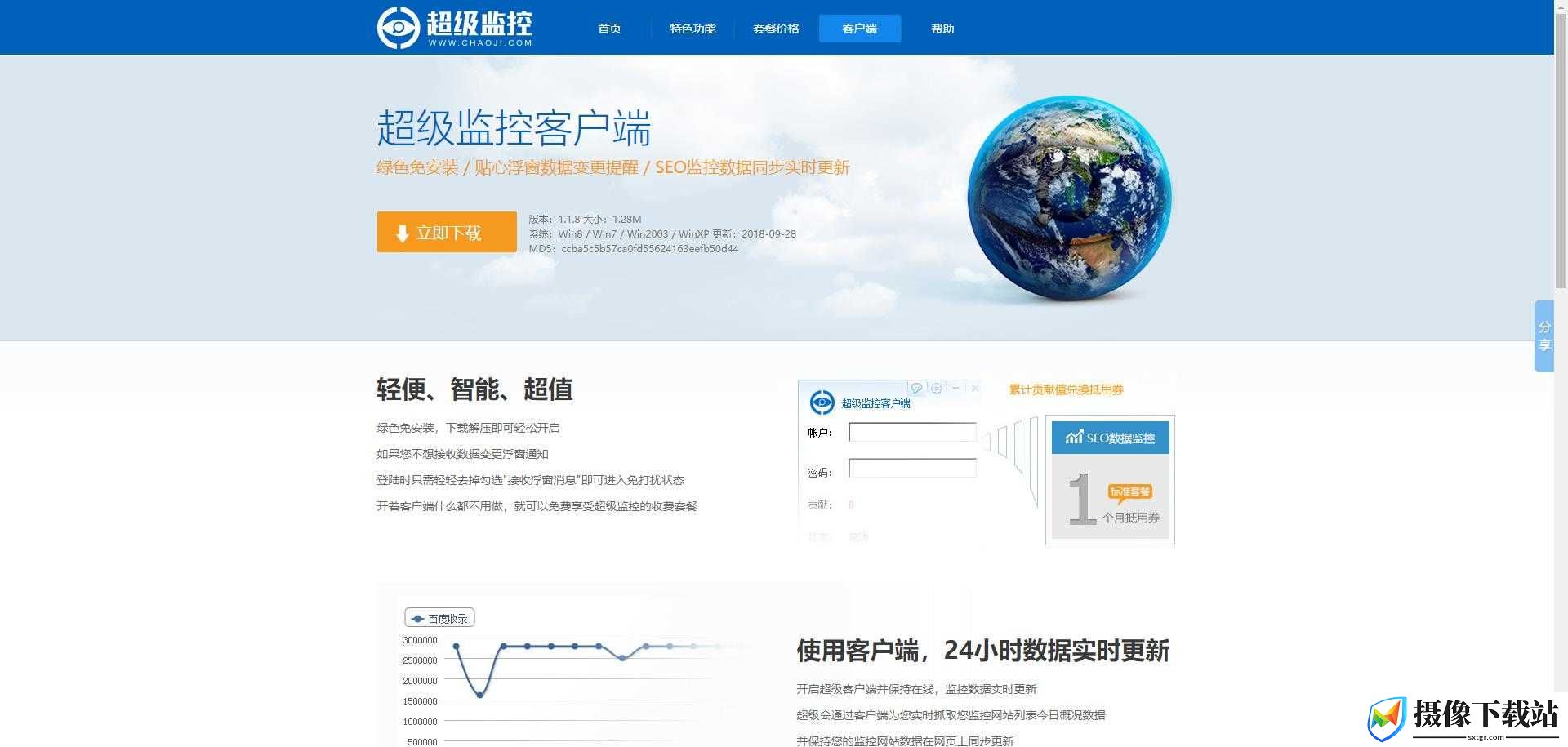Click the eye logo in client window mockup
The height and width of the screenshot is (747, 1568).
click(822, 402)
